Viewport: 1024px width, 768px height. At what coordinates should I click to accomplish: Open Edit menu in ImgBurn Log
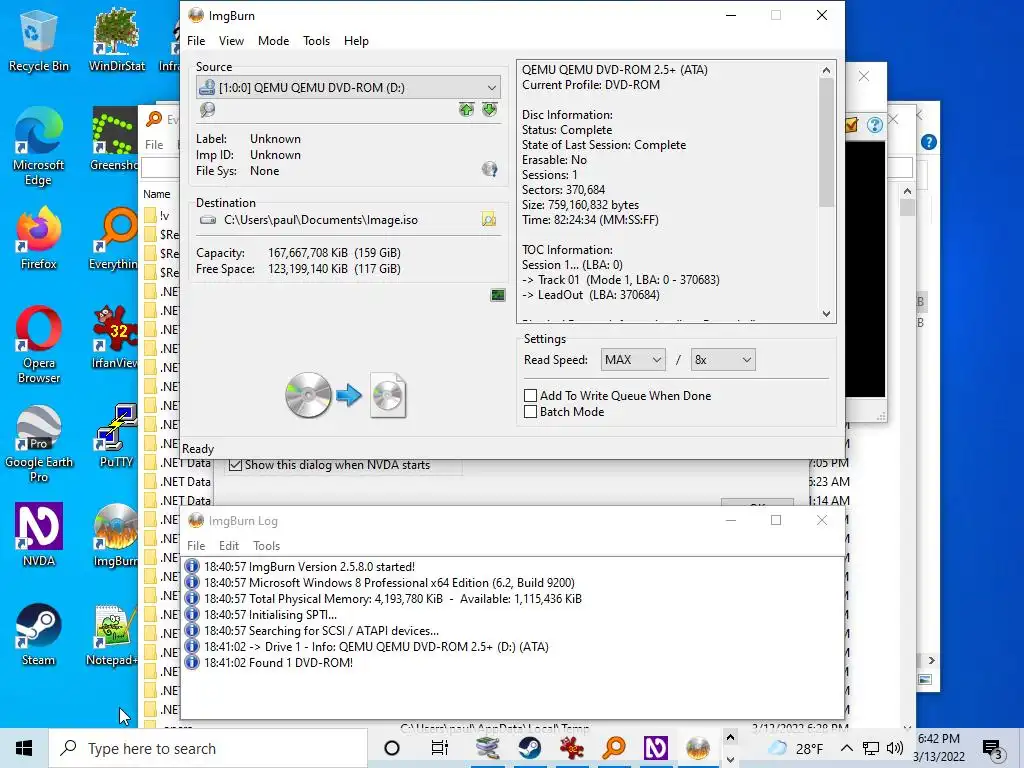click(229, 546)
